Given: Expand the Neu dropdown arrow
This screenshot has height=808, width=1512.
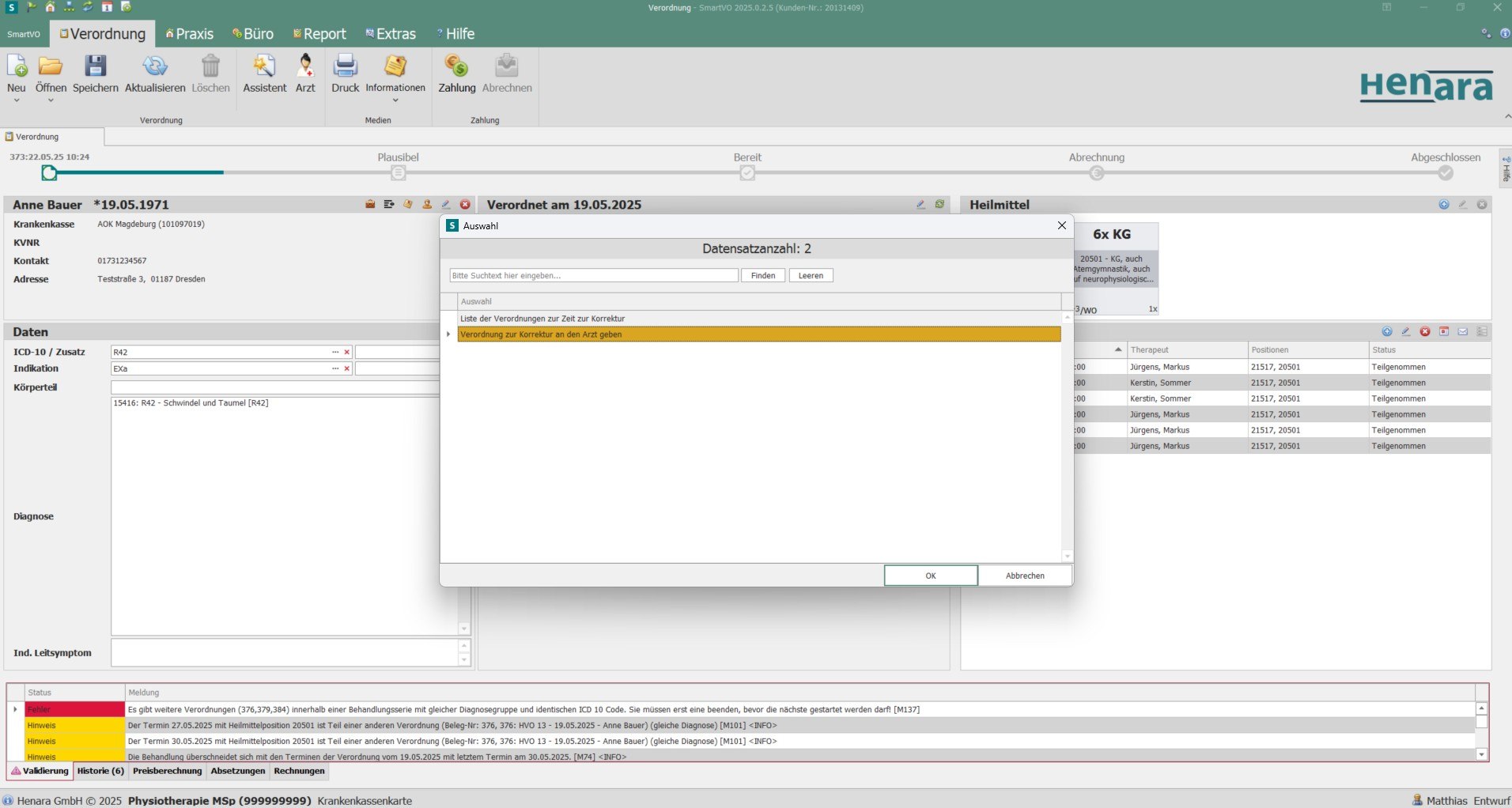Looking at the screenshot, I should [16, 101].
